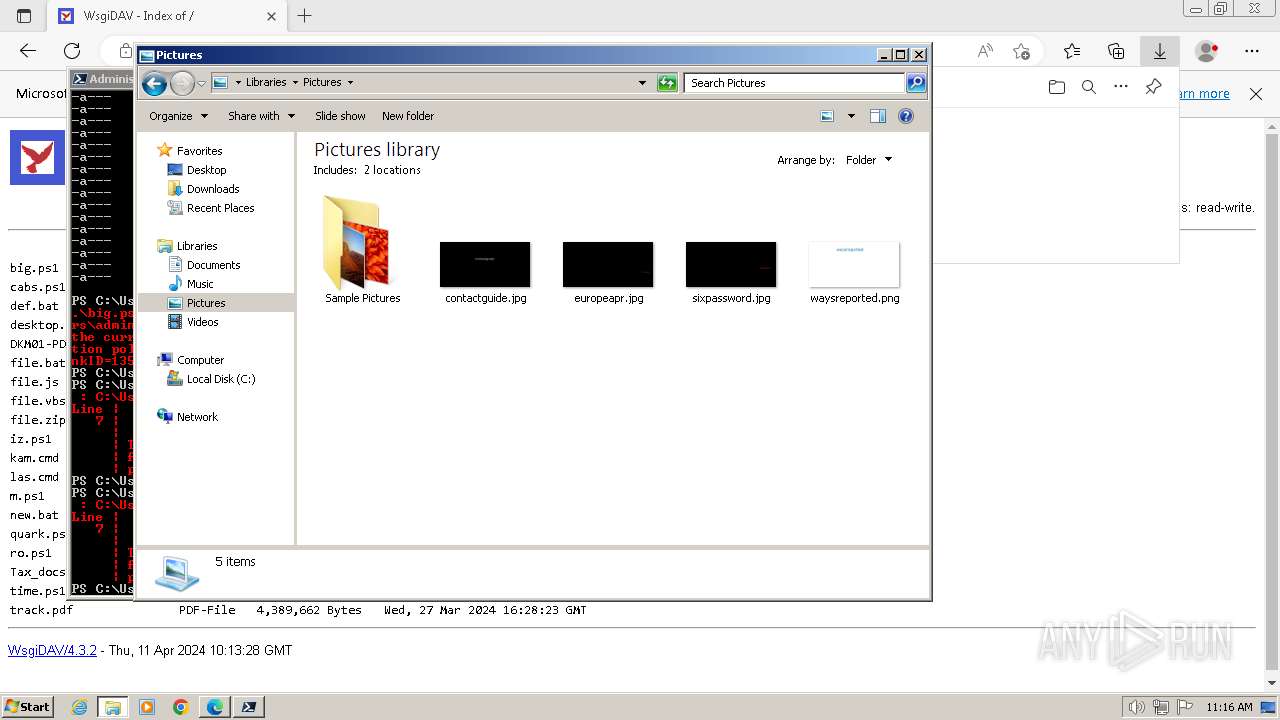Go back in the Edge browser
The image size is (1280, 720).
[28, 51]
